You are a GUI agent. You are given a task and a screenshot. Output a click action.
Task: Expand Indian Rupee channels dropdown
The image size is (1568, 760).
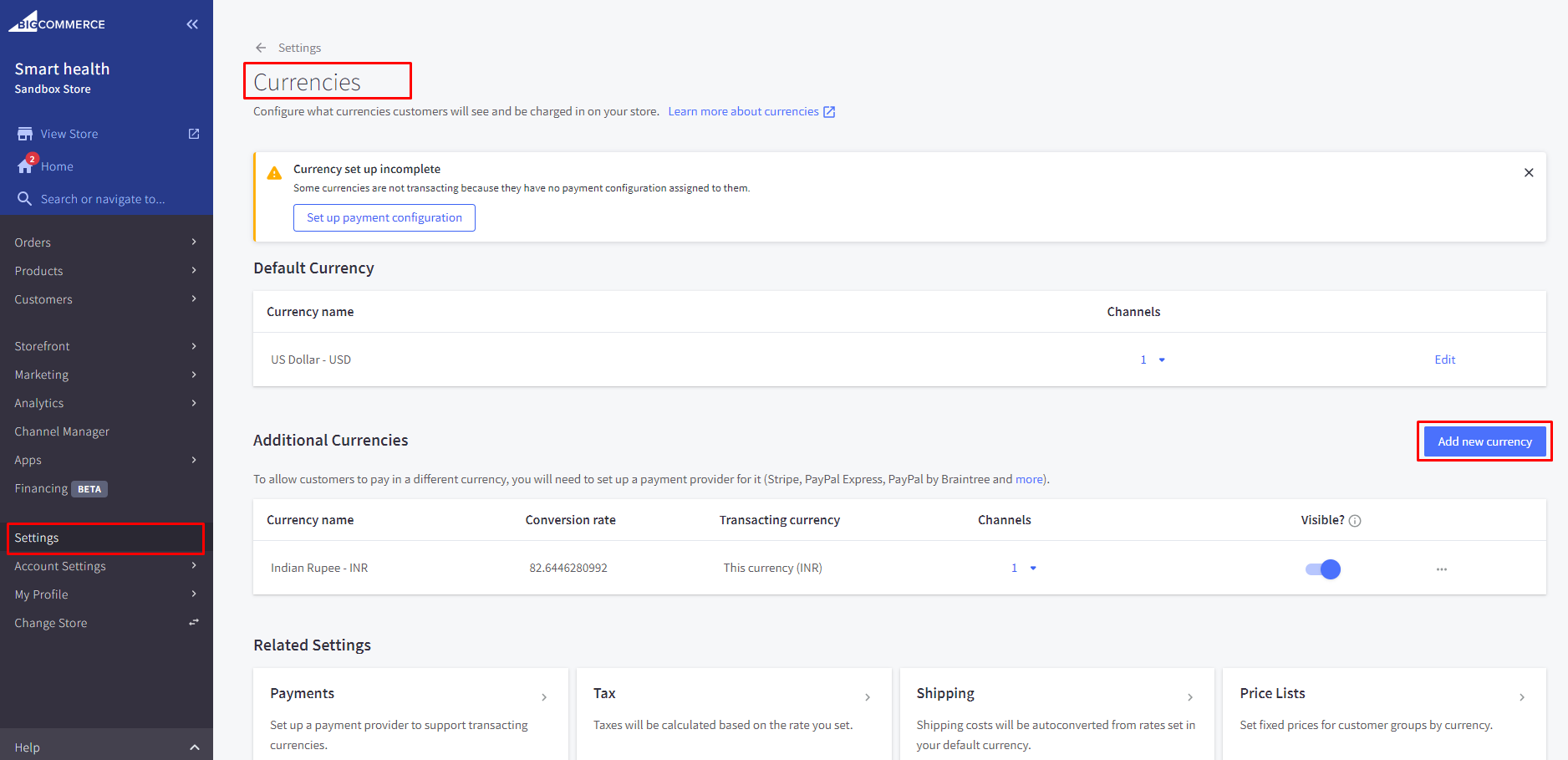point(1032,569)
